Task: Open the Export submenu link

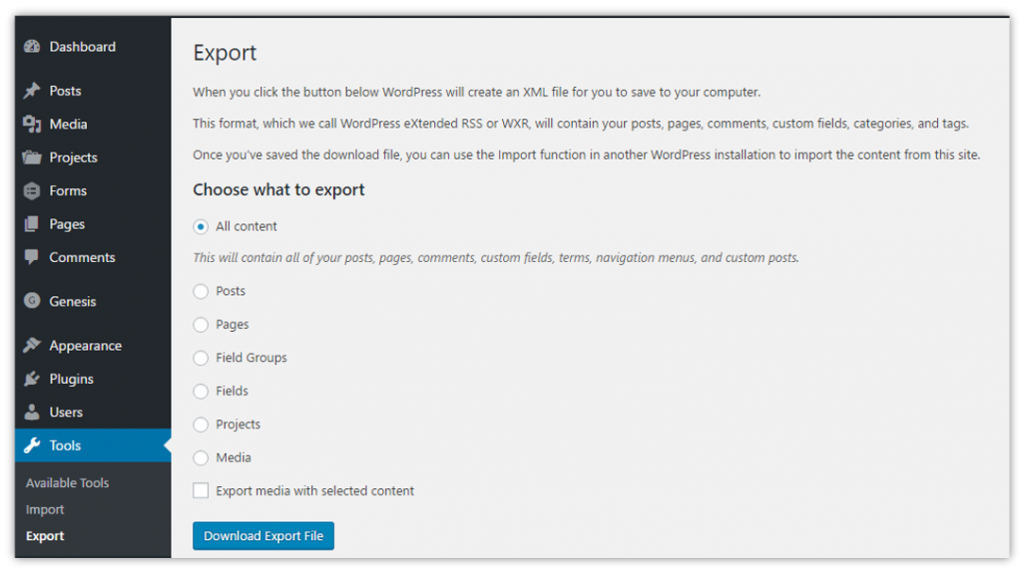Action: 45,536
